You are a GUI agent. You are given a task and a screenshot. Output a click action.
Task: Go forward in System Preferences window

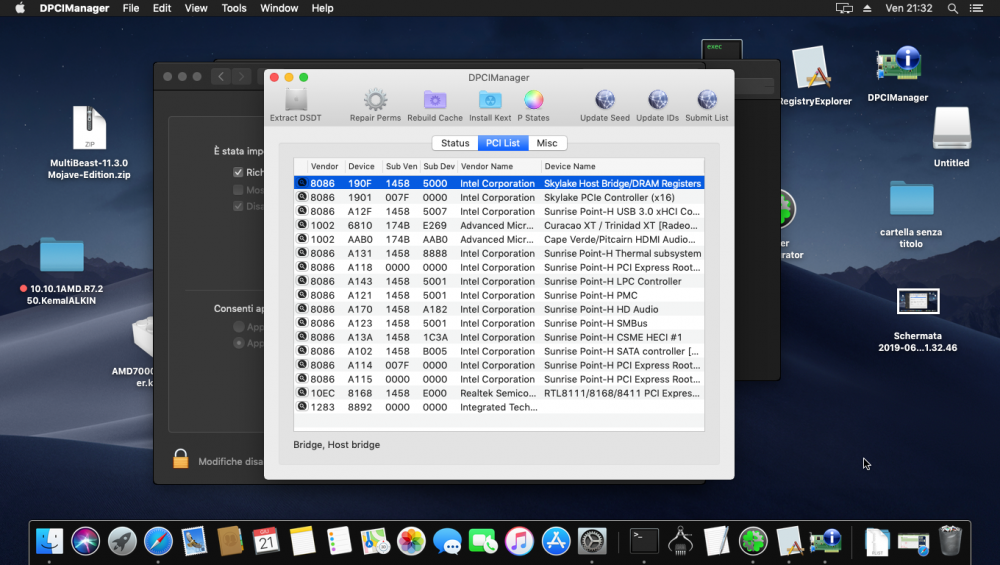click(x=241, y=77)
